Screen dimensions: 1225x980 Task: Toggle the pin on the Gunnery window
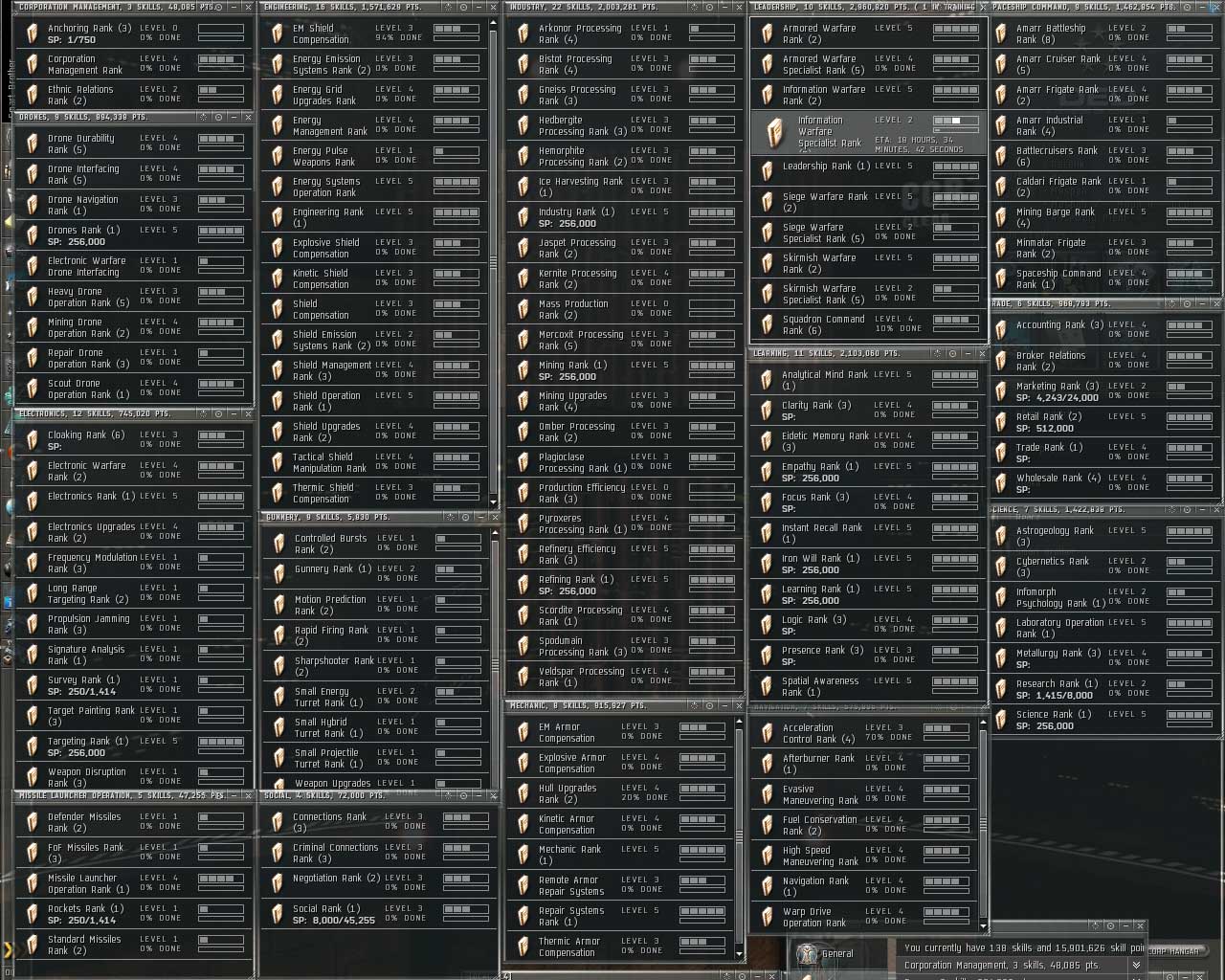tap(467, 517)
